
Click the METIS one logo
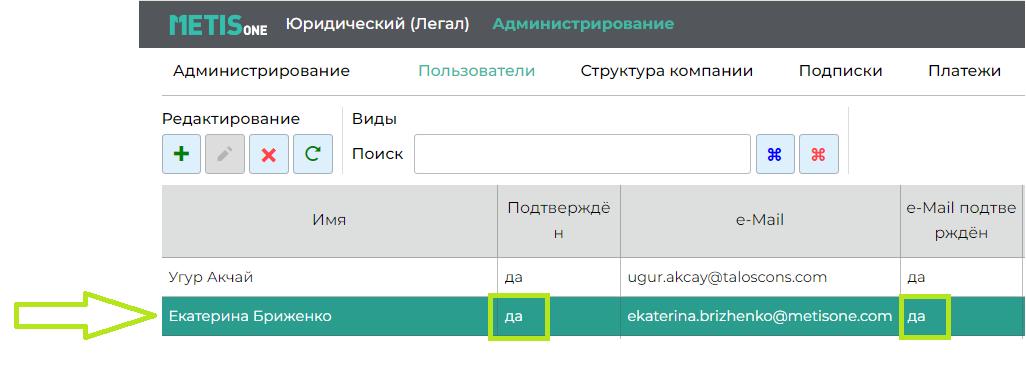click(x=219, y=25)
